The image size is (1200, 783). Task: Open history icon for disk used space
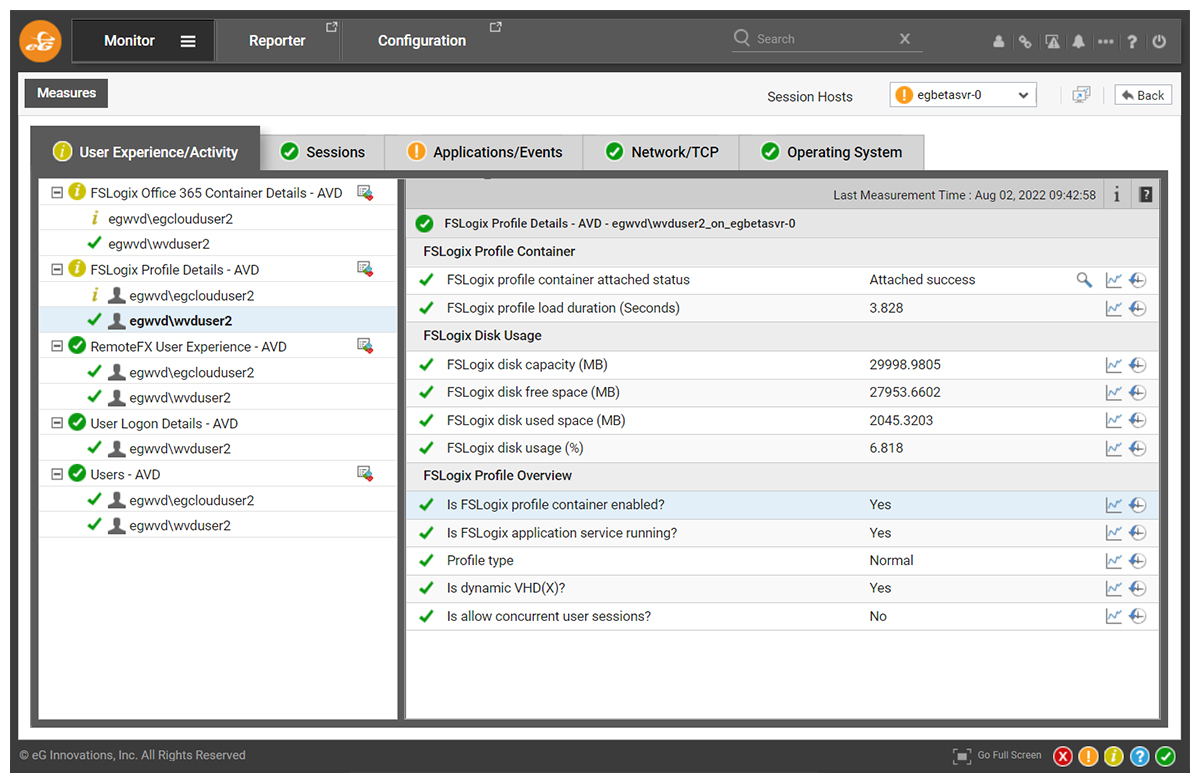[1137, 421]
